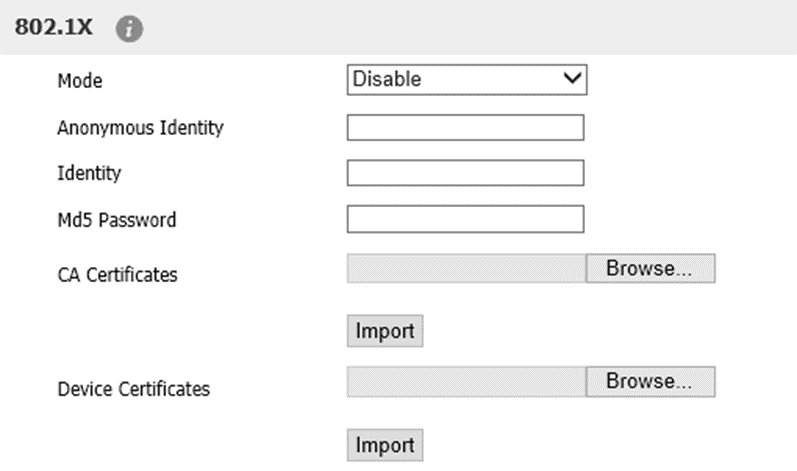This screenshot has height=471, width=797.
Task: Click the chevron arrow in Mode combo box
Action: [572, 79]
